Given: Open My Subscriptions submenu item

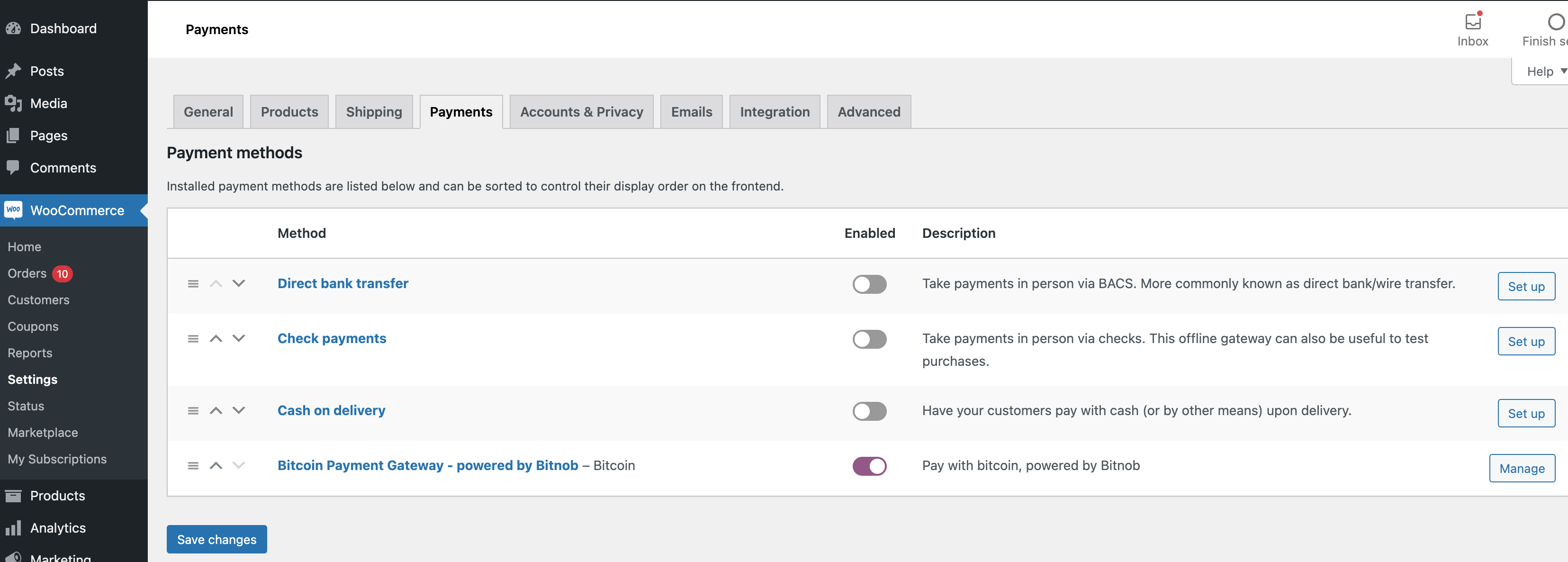Looking at the screenshot, I should [57, 459].
